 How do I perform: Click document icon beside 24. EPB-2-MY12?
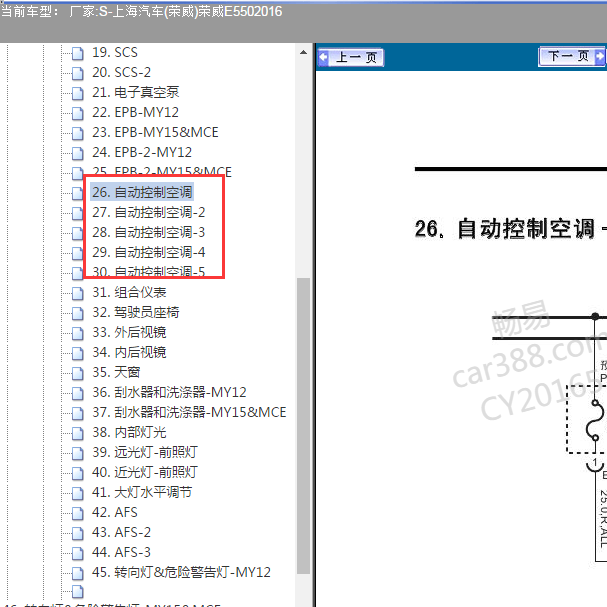click(x=78, y=154)
